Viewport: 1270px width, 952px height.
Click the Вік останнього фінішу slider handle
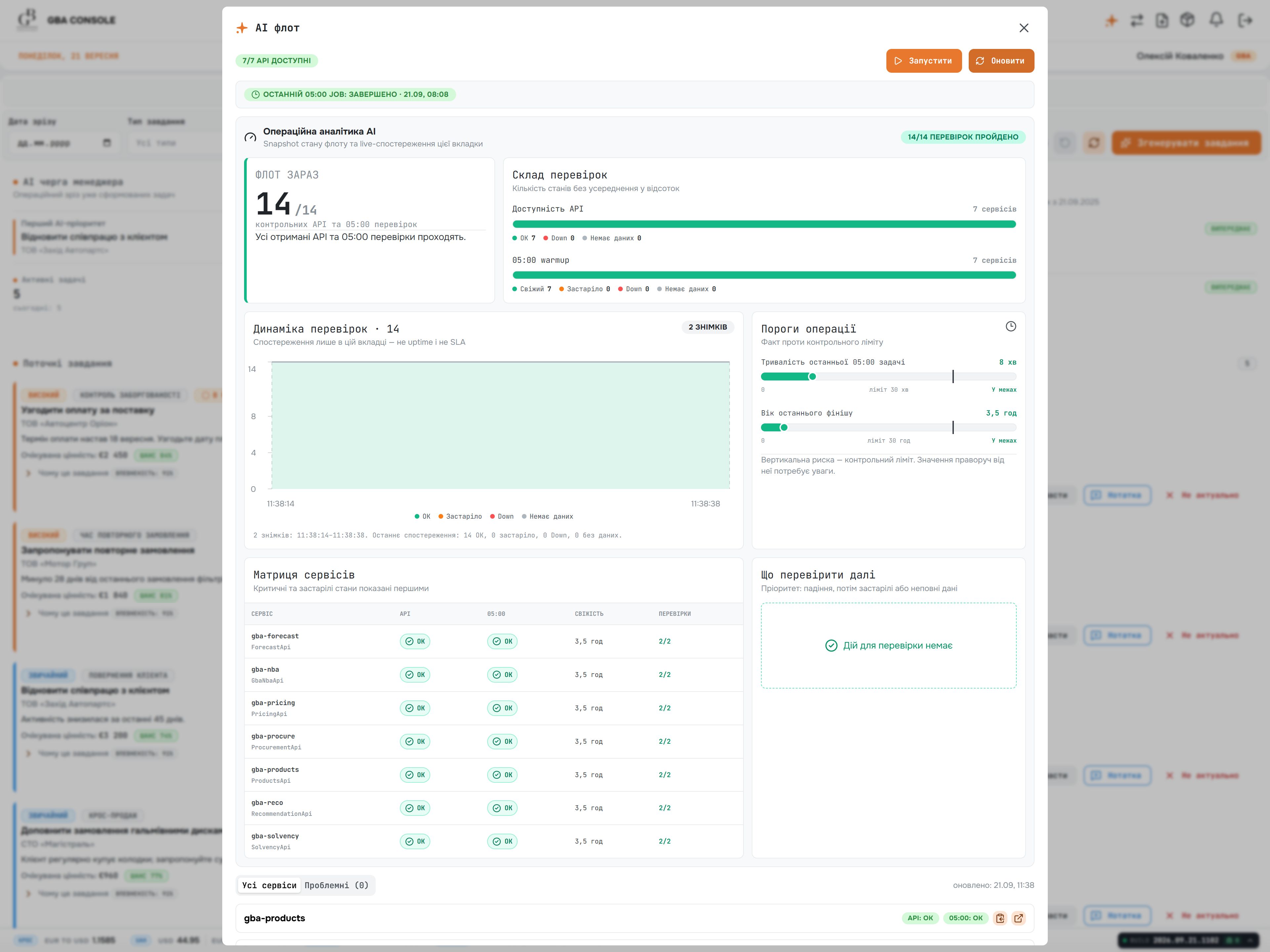coord(784,427)
